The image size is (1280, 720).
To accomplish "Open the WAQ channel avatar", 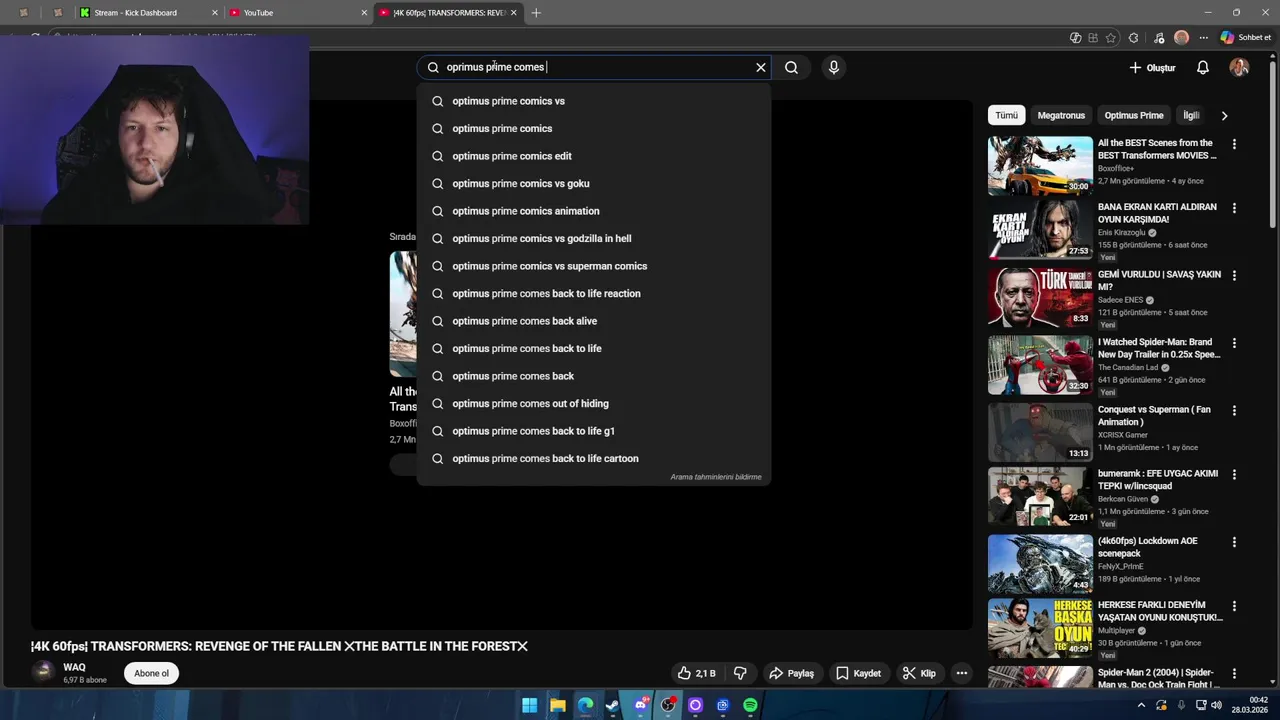I will (43, 672).
